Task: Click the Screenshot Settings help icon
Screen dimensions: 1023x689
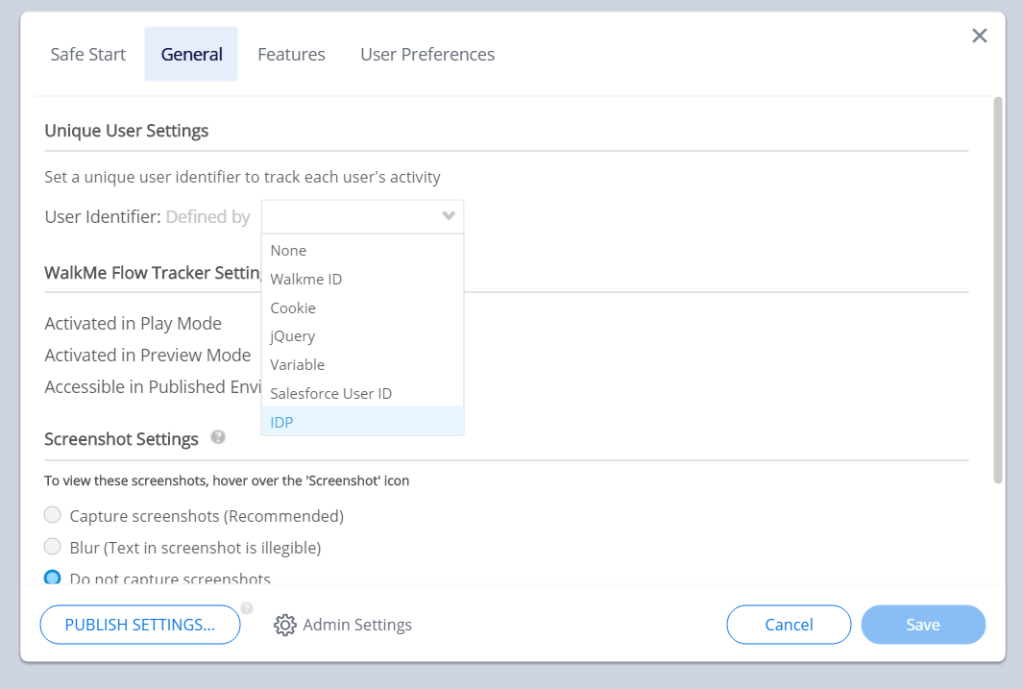Action: click(x=218, y=438)
